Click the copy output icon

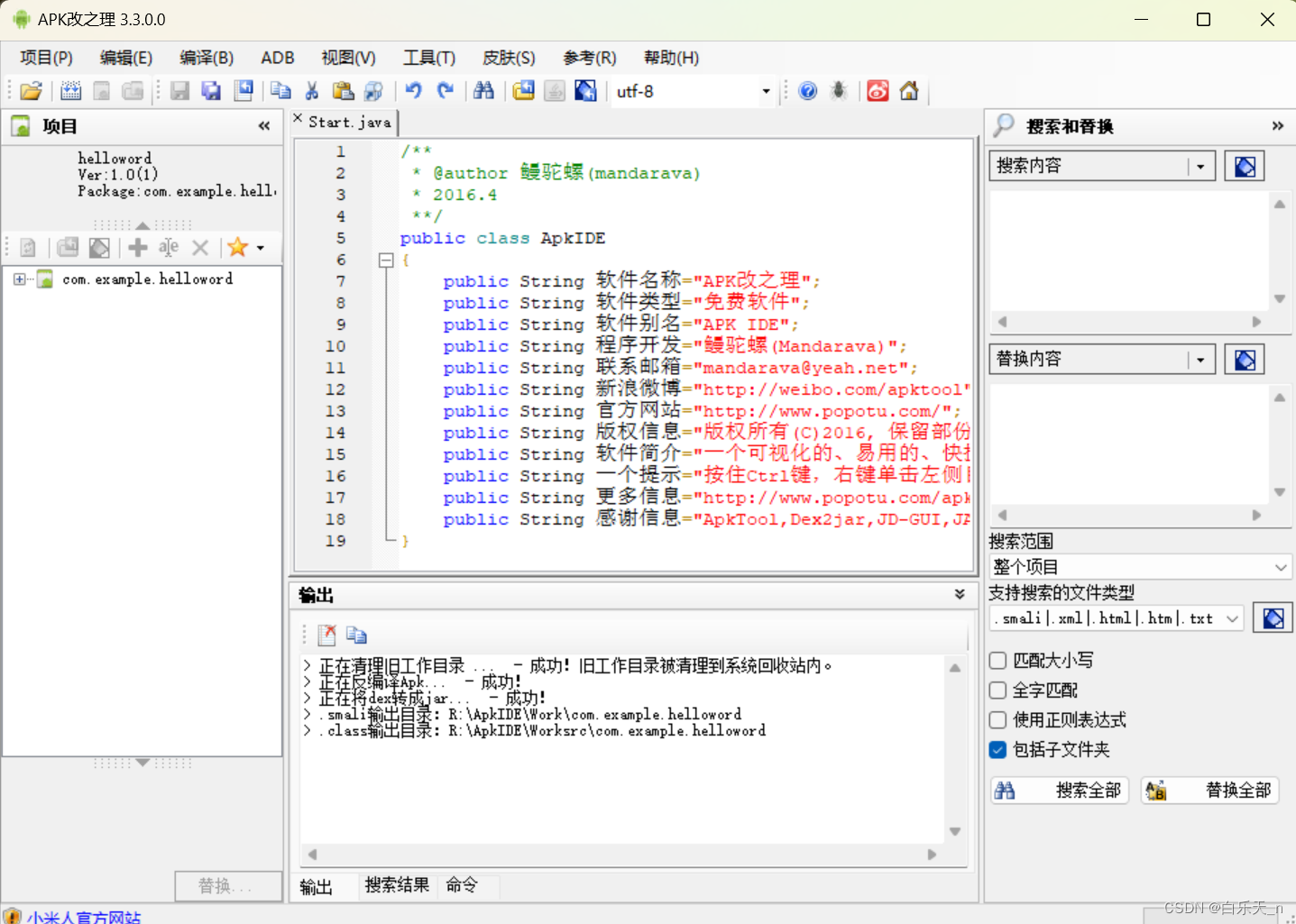[x=356, y=635]
